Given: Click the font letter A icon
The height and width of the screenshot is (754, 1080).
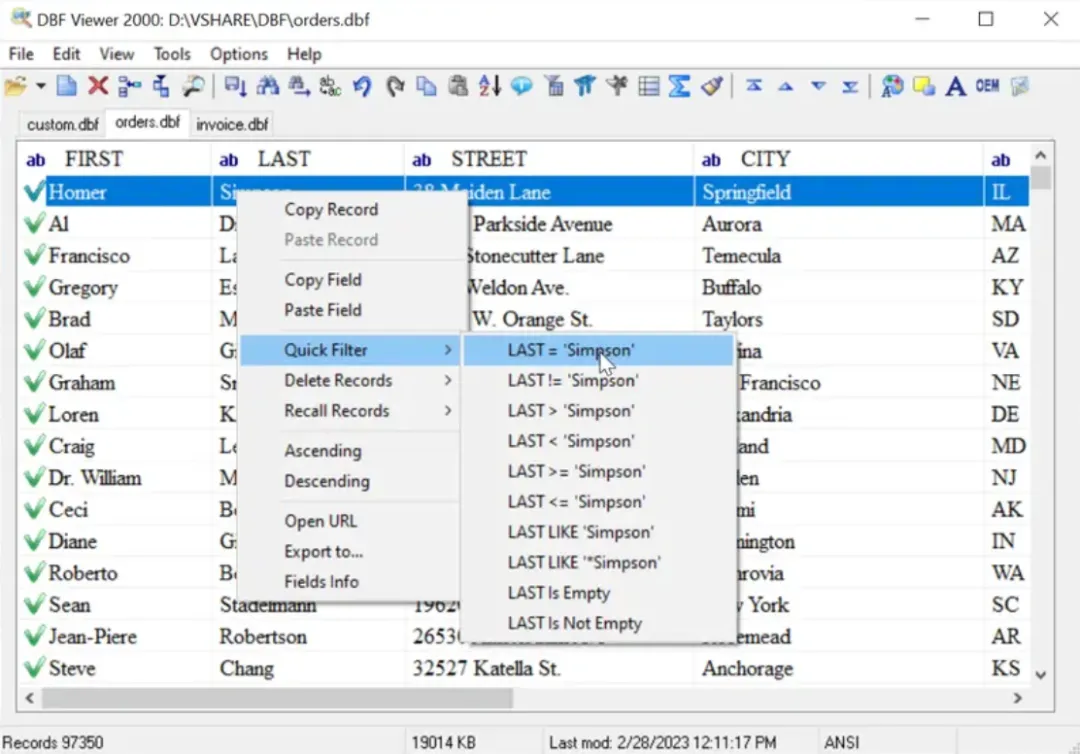Looking at the screenshot, I should click(x=955, y=86).
